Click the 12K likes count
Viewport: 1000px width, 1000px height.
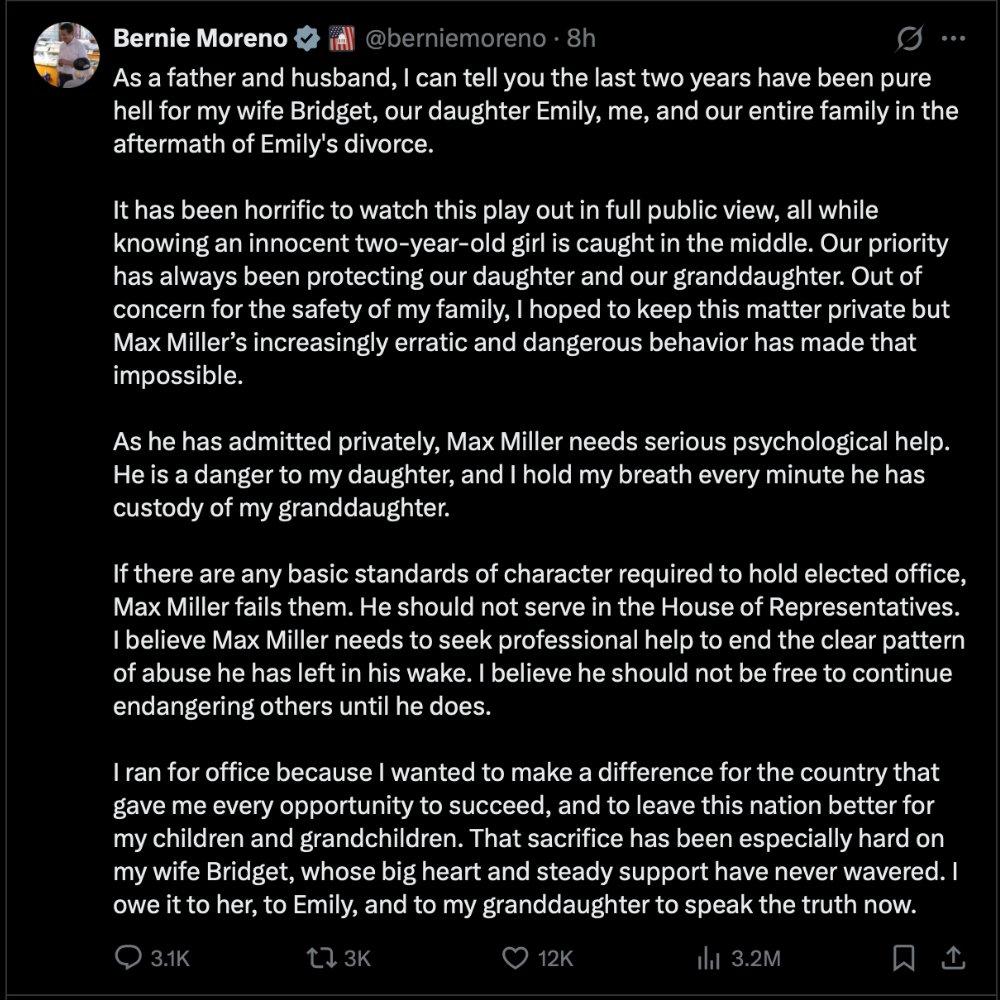coord(555,959)
